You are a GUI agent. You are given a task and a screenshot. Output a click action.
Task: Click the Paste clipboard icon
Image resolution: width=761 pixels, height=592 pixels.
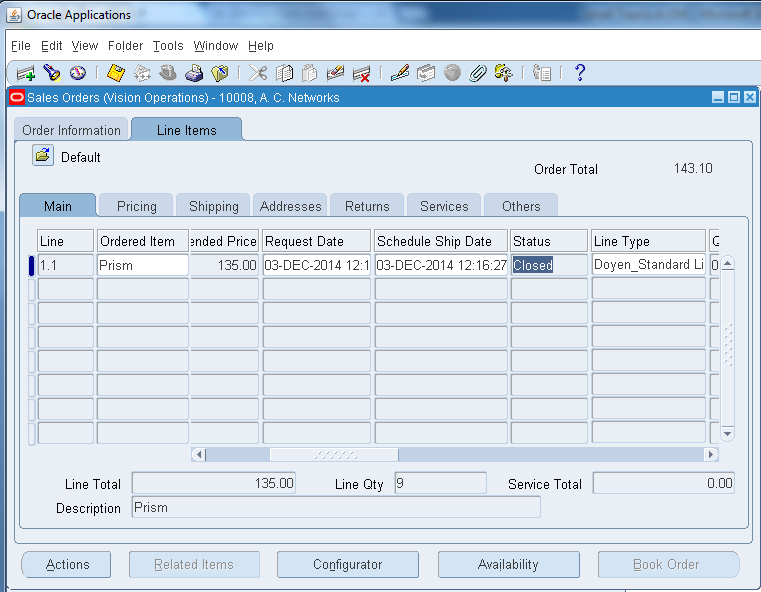tap(310, 73)
